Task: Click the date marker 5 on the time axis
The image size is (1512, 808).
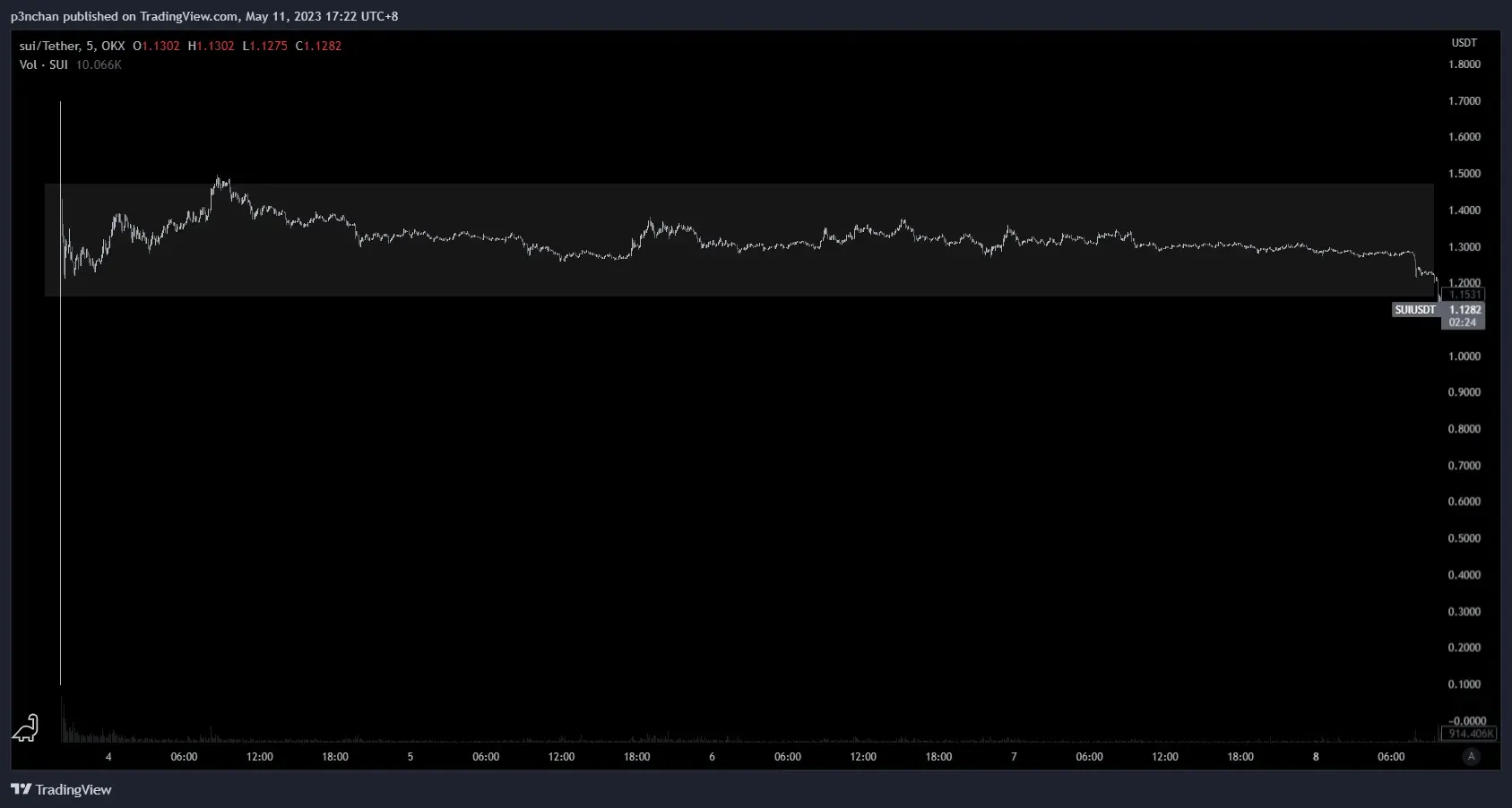Action: (410, 757)
